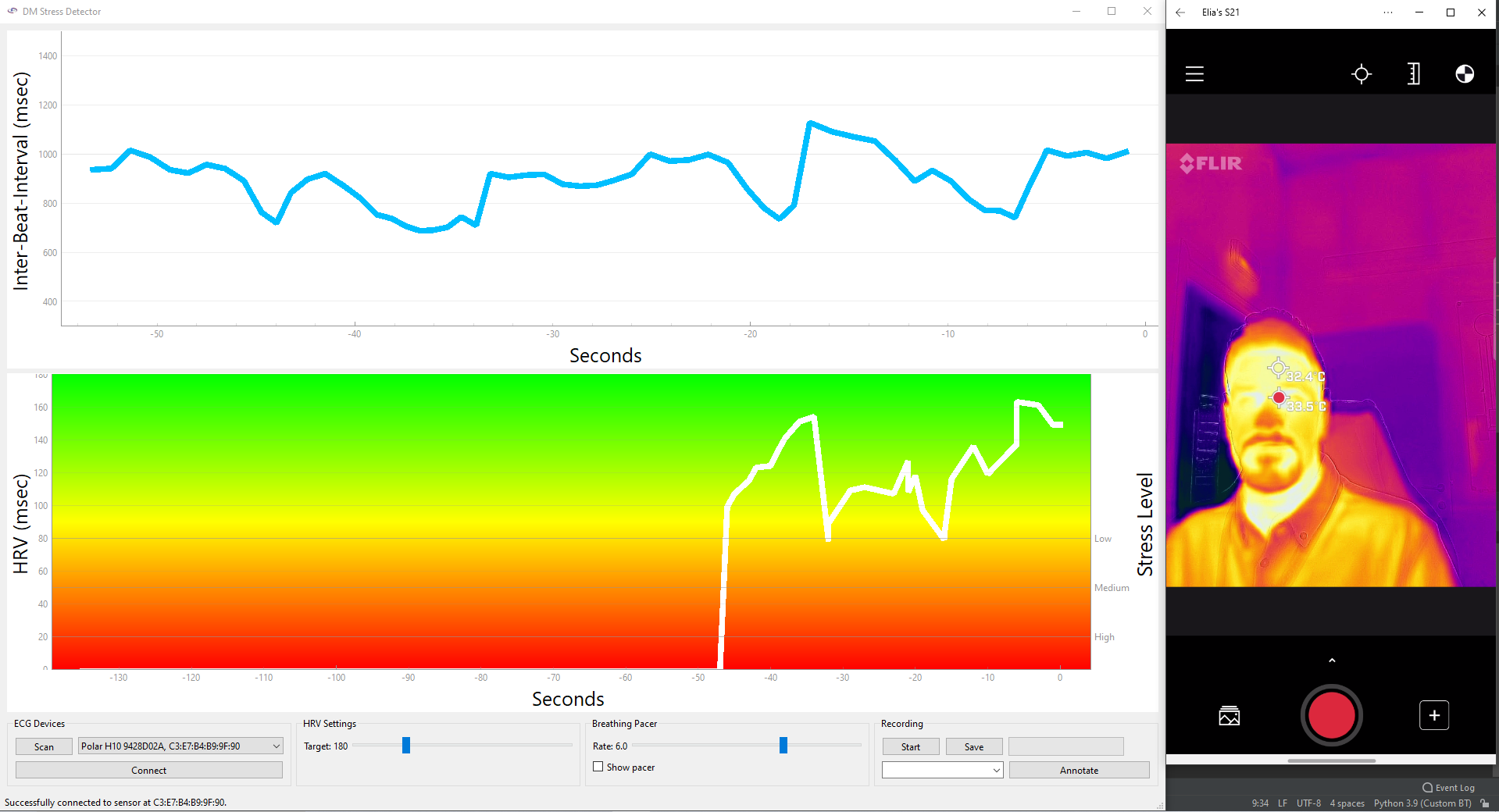Click the plus add icon in FLIR
This screenshot has height=812, width=1499.
(1433, 715)
